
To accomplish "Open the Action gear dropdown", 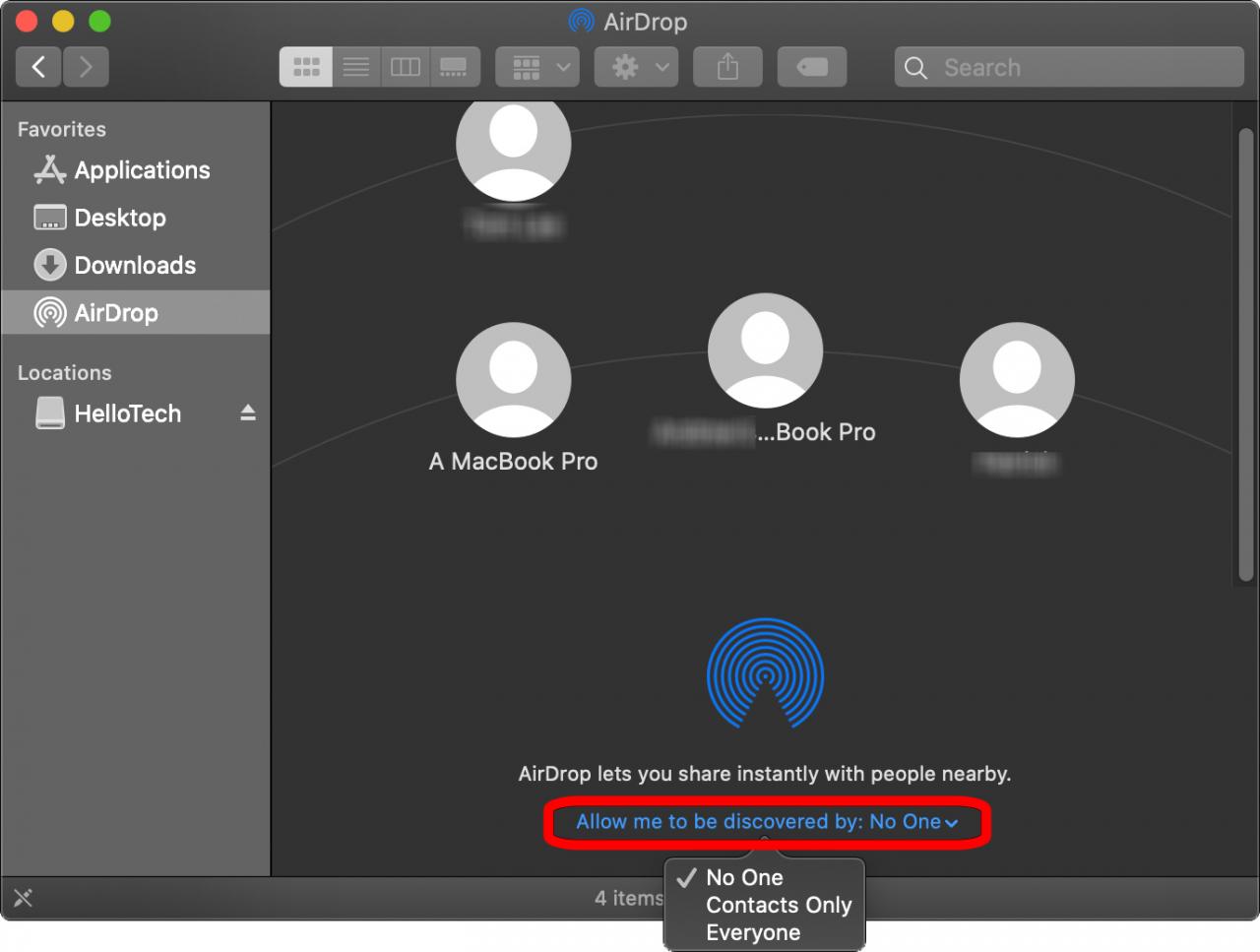I will pyautogui.click(x=635, y=66).
